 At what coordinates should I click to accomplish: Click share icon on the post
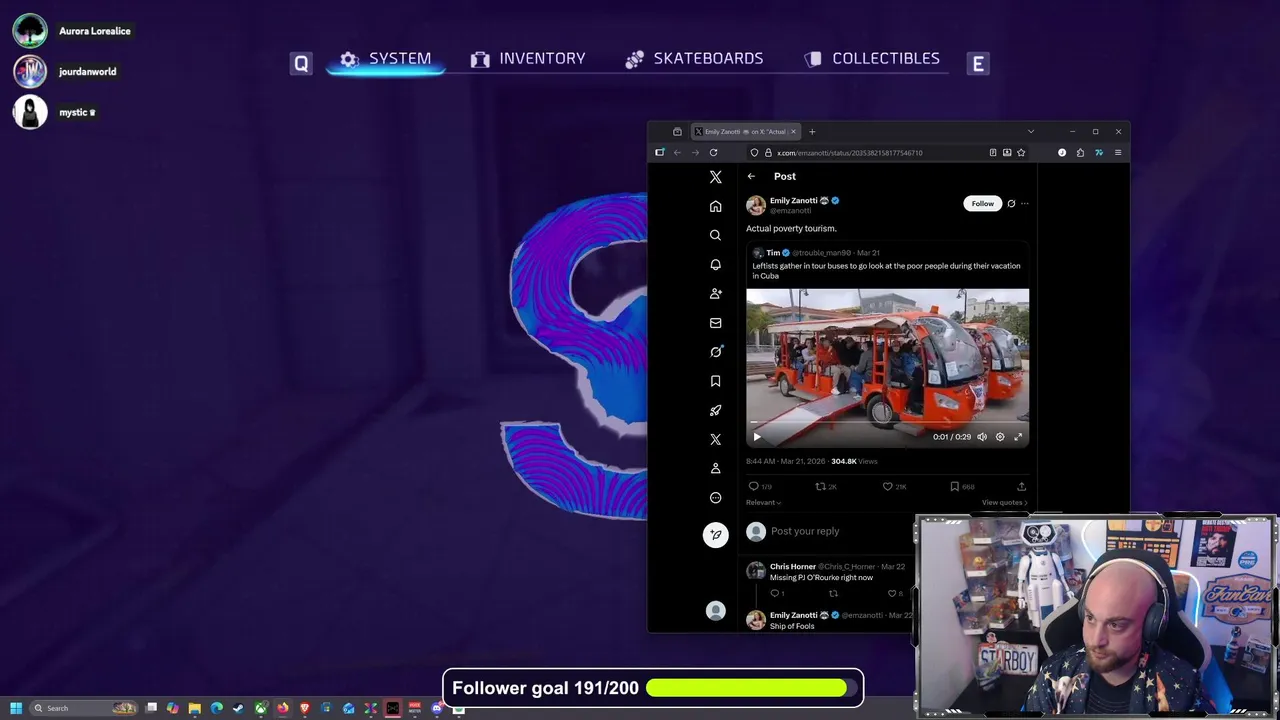pos(1021,487)
